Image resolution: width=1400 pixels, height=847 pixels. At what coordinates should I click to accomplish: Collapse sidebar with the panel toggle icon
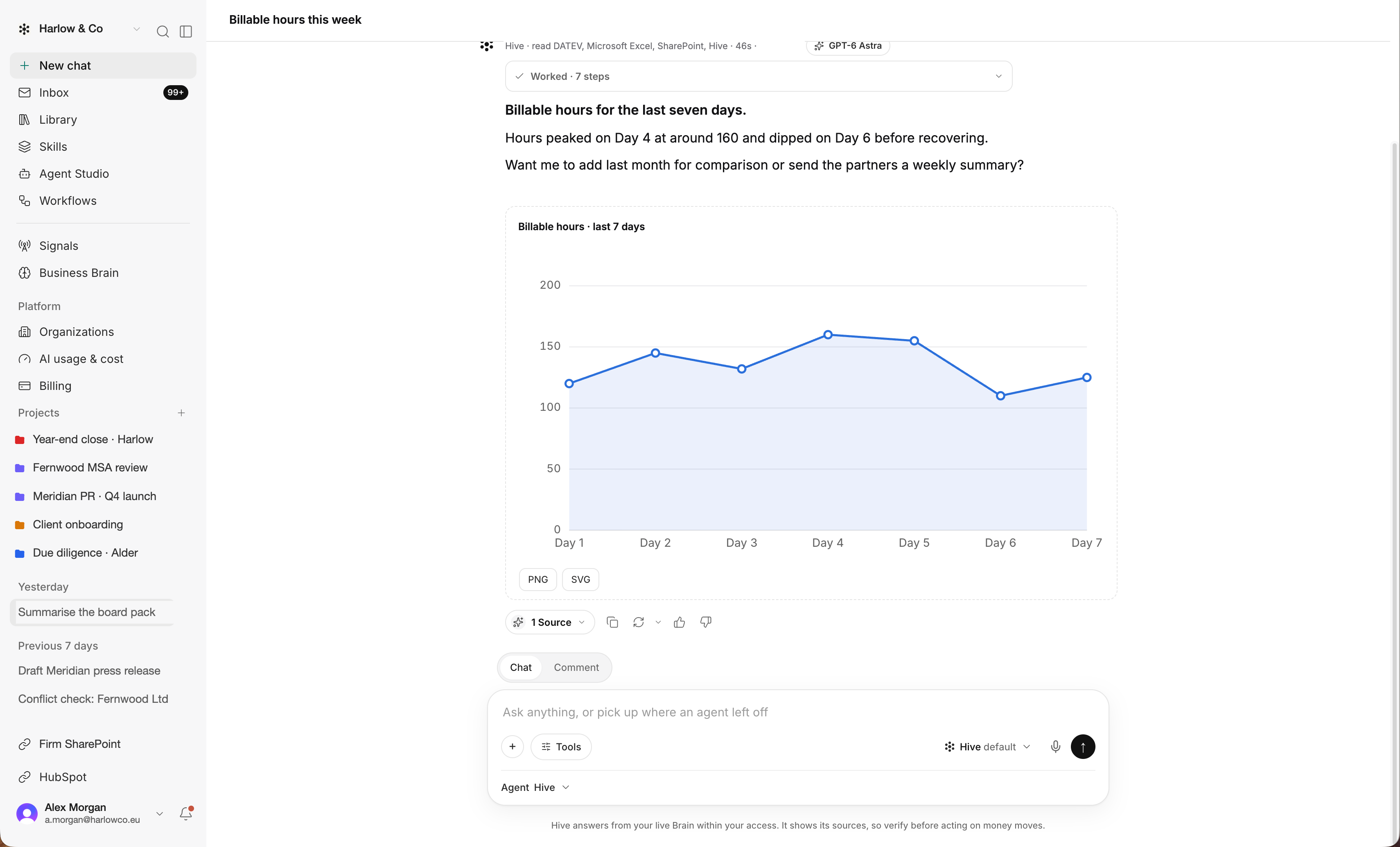click(186, 31)
